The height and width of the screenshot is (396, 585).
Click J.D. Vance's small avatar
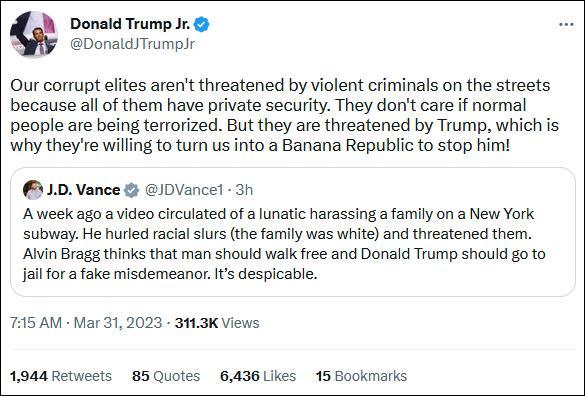[x=33, y=190]
